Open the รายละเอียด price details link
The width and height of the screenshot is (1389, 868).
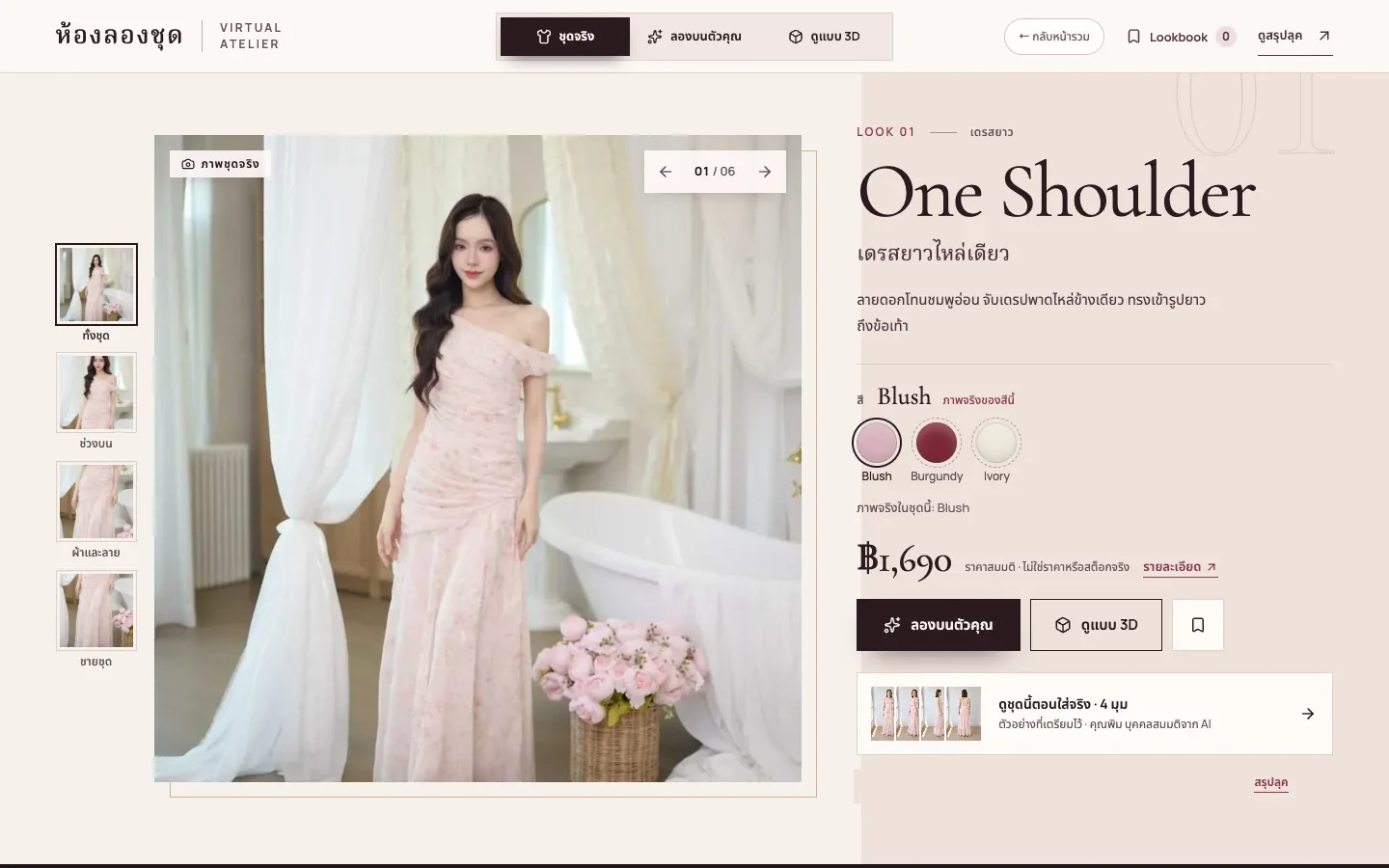(1180, 567)
